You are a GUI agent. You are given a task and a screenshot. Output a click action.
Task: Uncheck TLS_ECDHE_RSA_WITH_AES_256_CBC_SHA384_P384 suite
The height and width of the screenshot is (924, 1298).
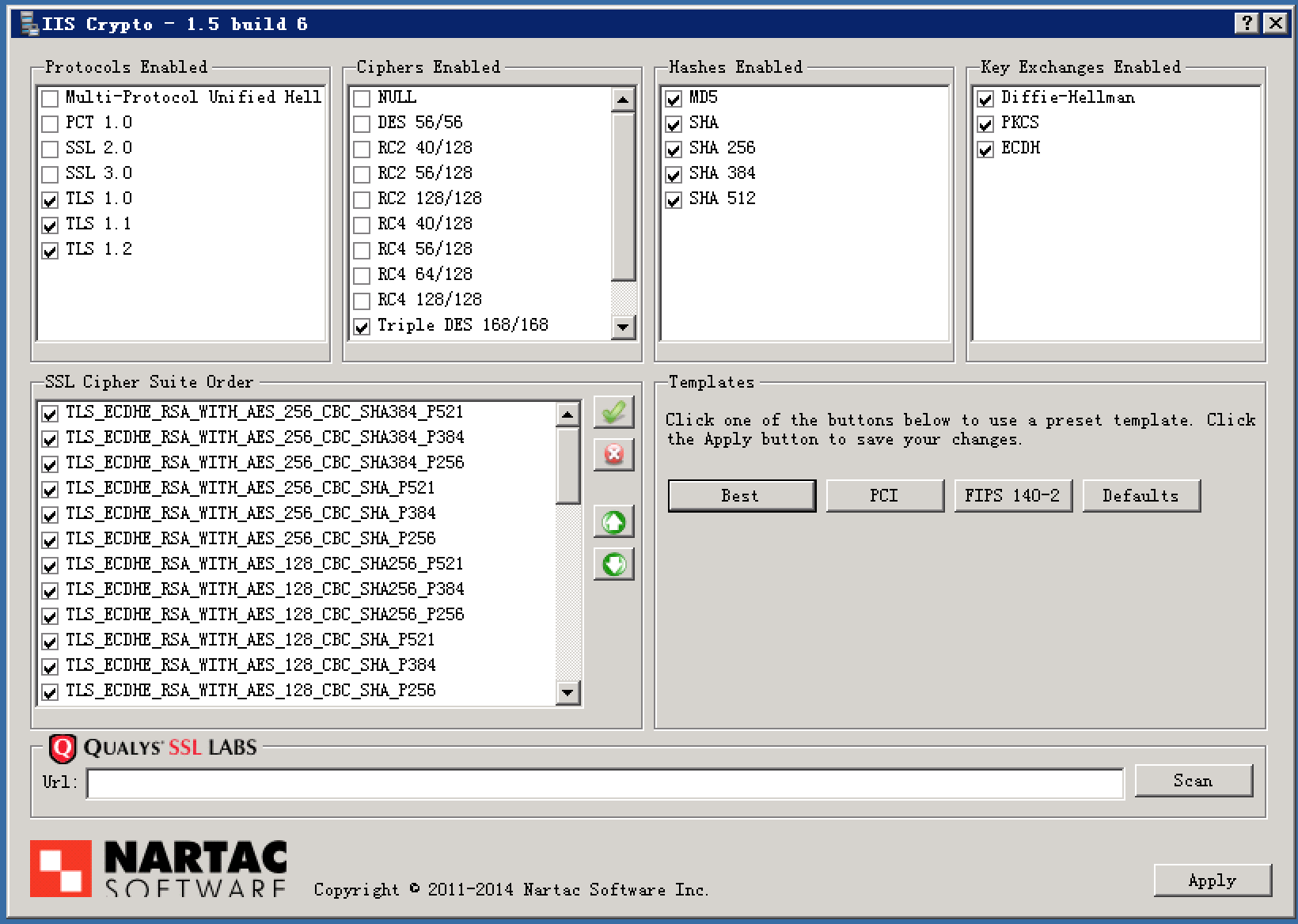pyautogui.click(x=50, y=439)
